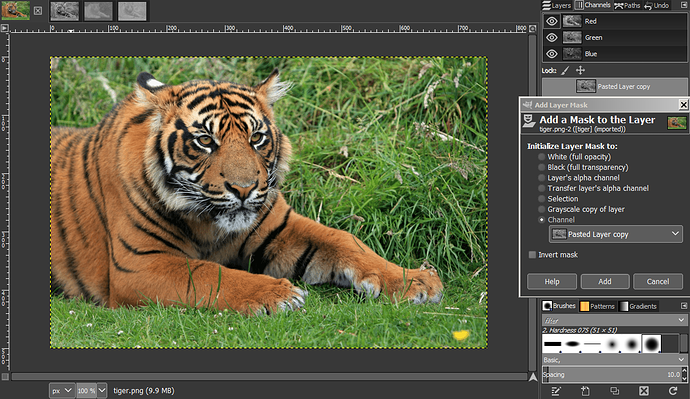Click the horizontal canvas scrollbar
The height and width of the screenshot is (399, 690).
(269, 377)
